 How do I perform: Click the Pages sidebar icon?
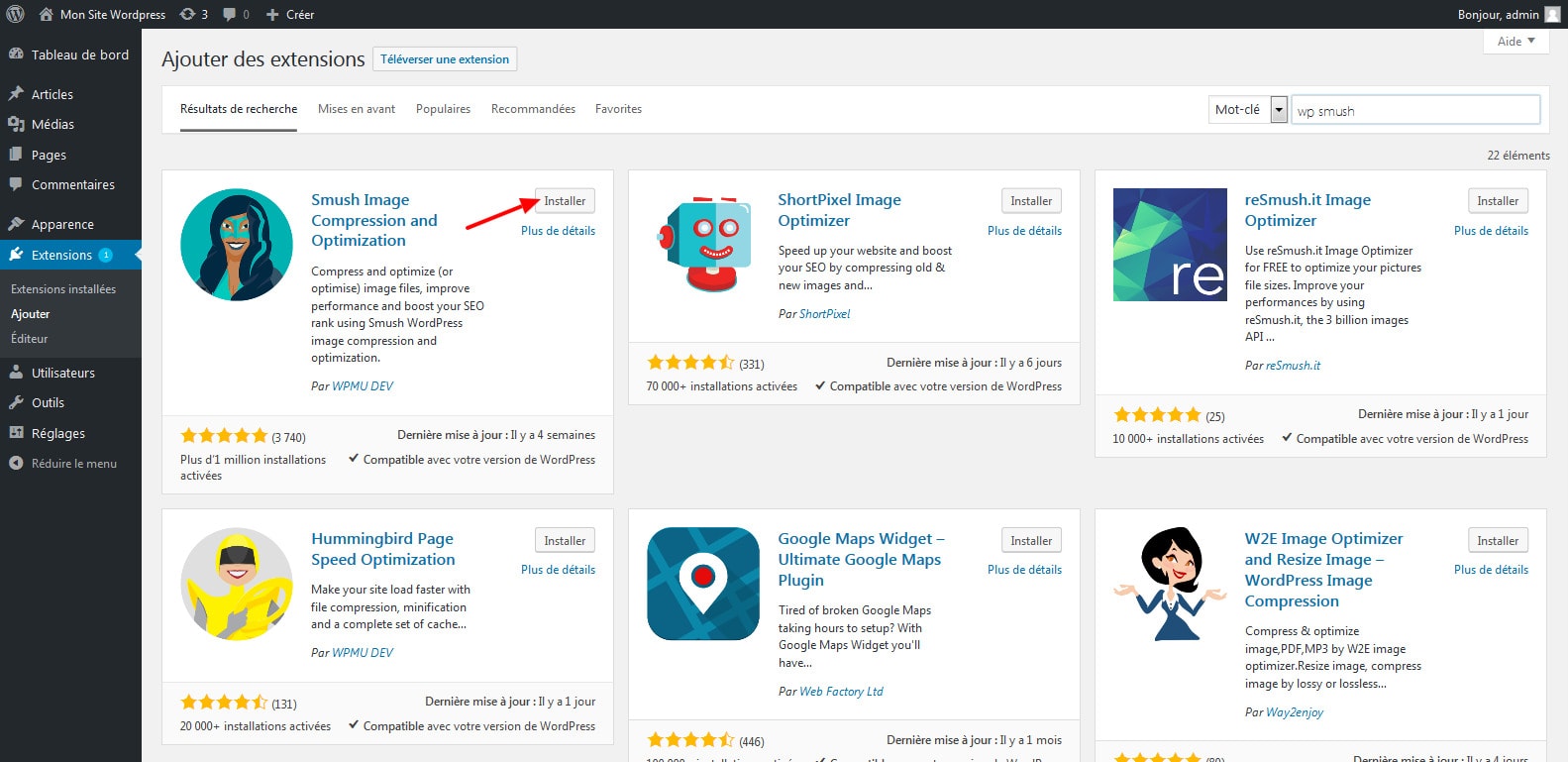[x=16, y=155]
